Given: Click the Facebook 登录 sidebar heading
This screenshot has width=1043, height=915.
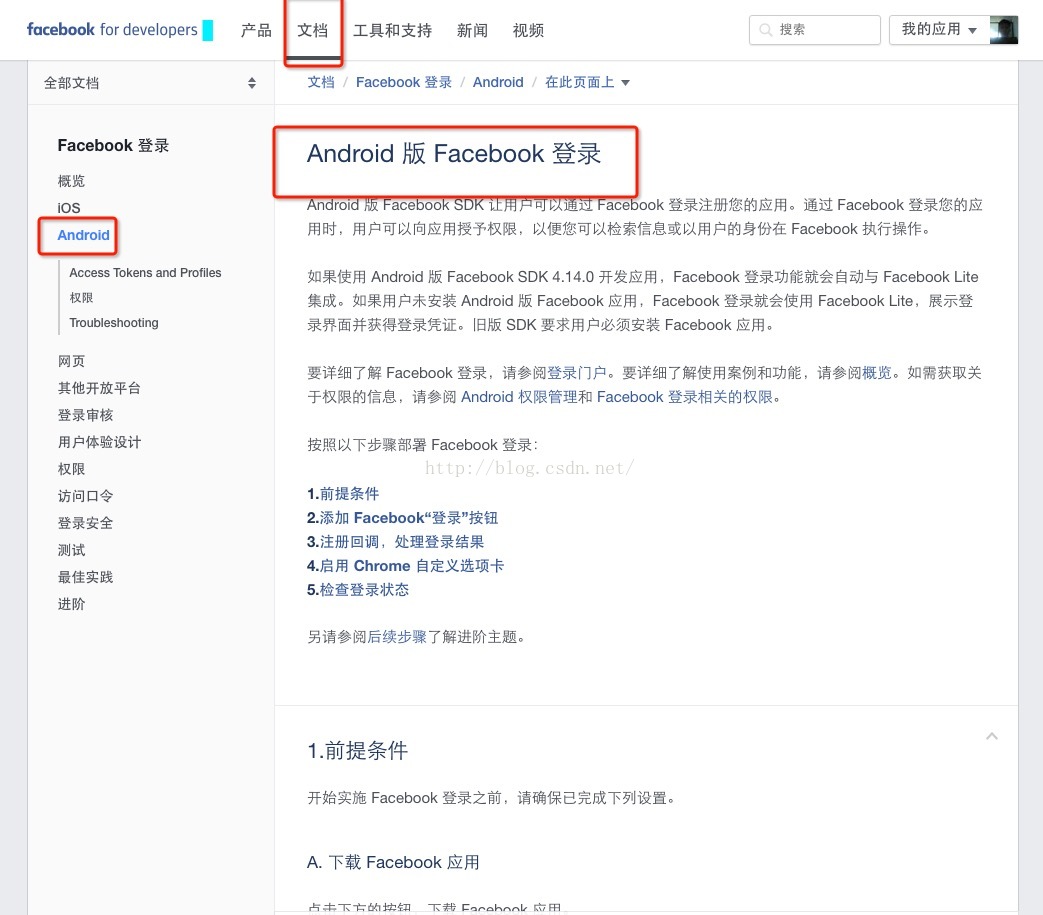Looking at the screenshot, I should (113, 146).
